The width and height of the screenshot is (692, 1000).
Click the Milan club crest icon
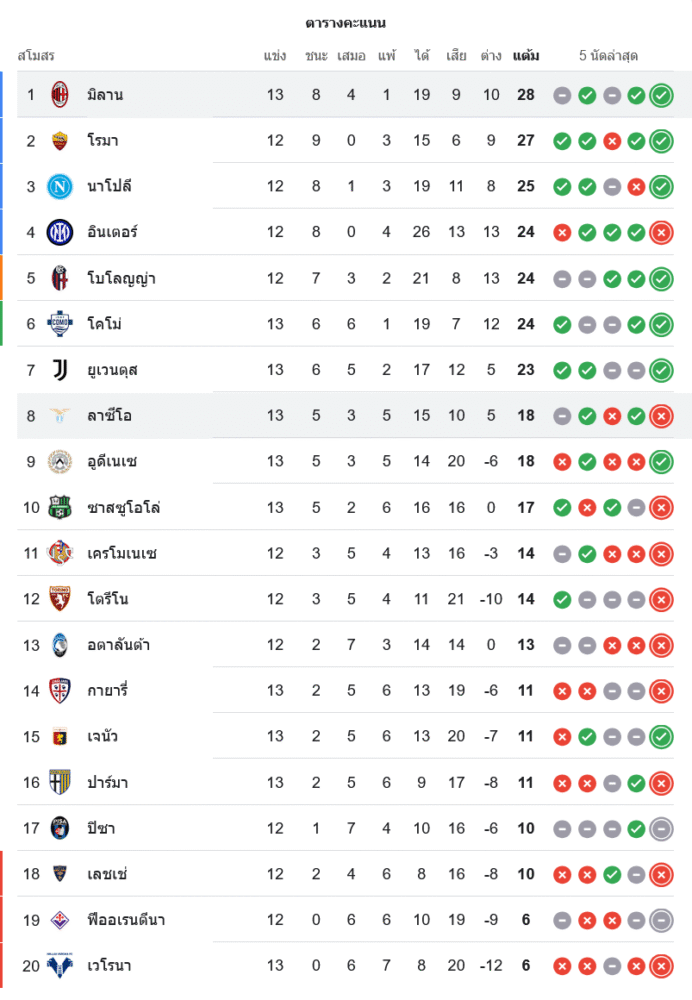point(60,95)
